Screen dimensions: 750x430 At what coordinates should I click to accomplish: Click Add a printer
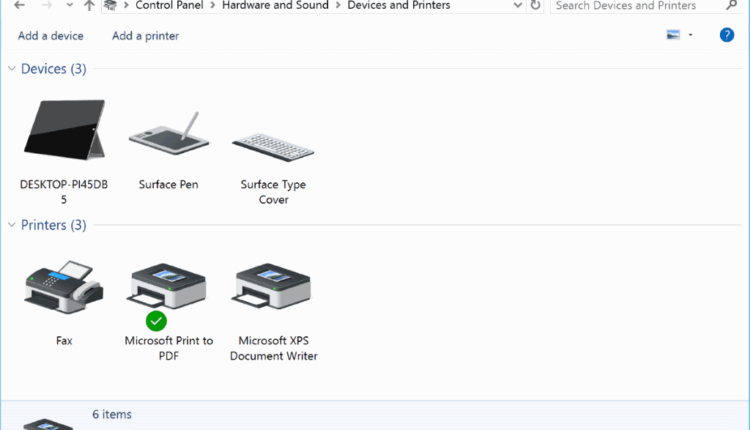[x=145, y=36]
